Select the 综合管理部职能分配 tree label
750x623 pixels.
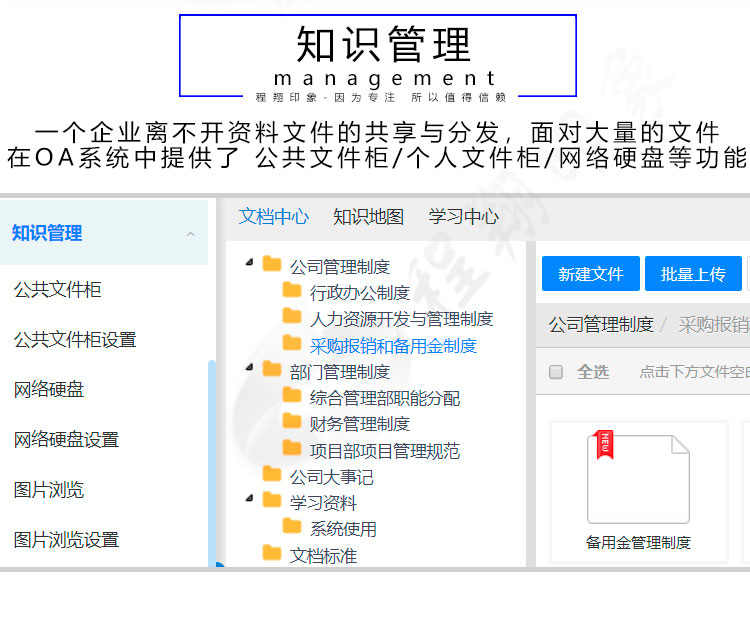(385, 398)
